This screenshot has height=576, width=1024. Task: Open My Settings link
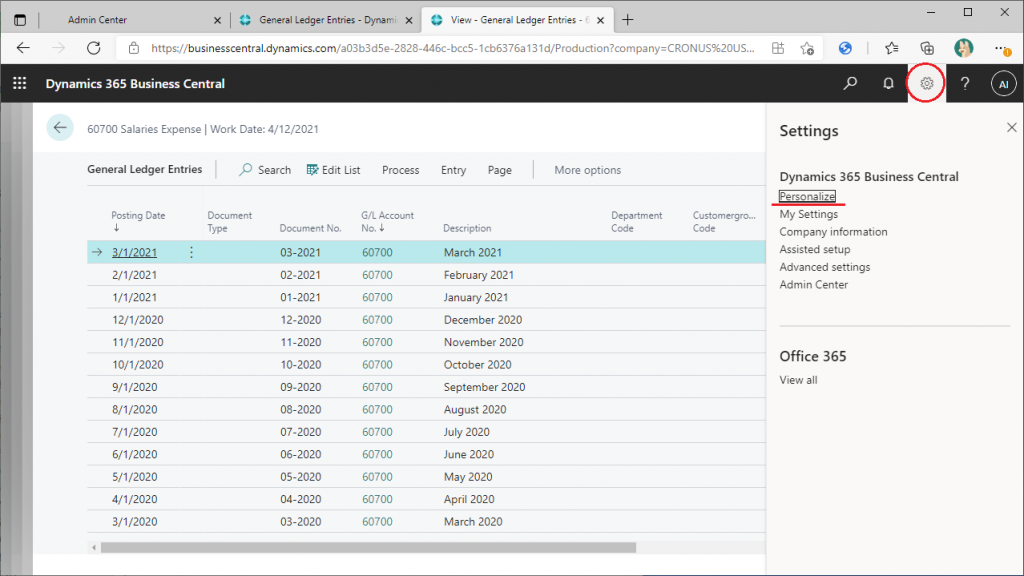(808, 214)
